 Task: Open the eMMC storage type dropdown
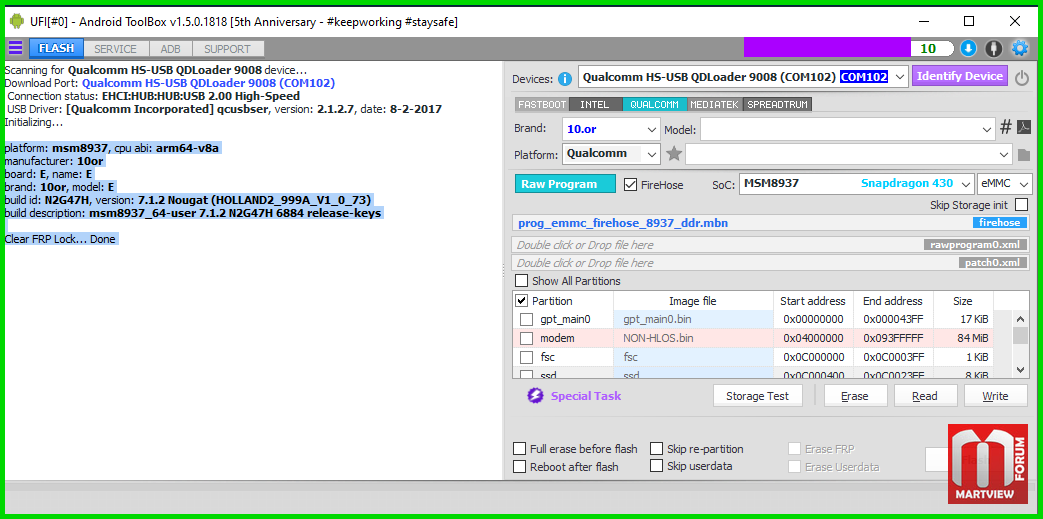point(1004,184)
